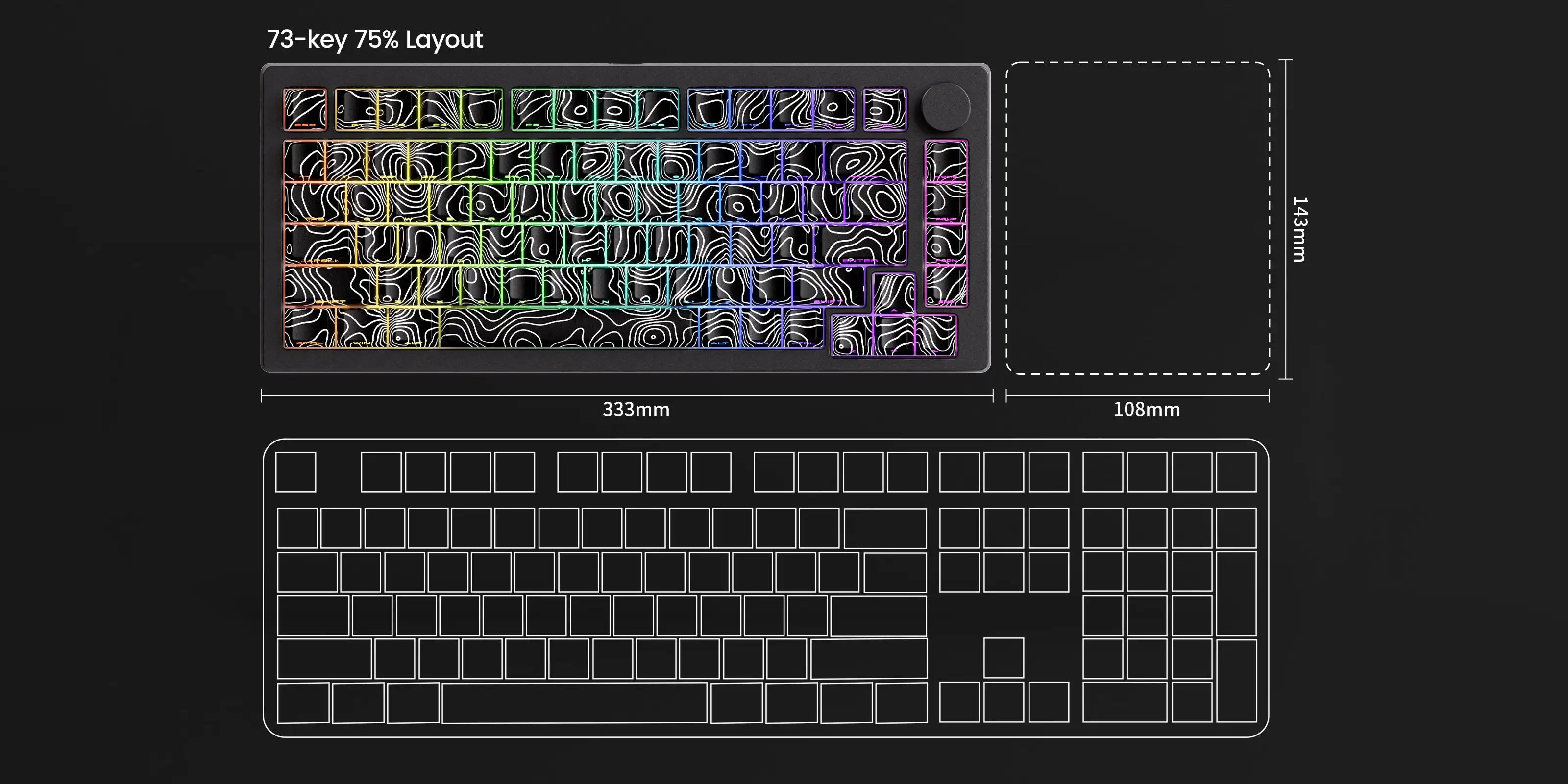The width and height of the screenshot is (1568, 784).
Task: Click the 108mm width label
Action: coord(1146,410)
